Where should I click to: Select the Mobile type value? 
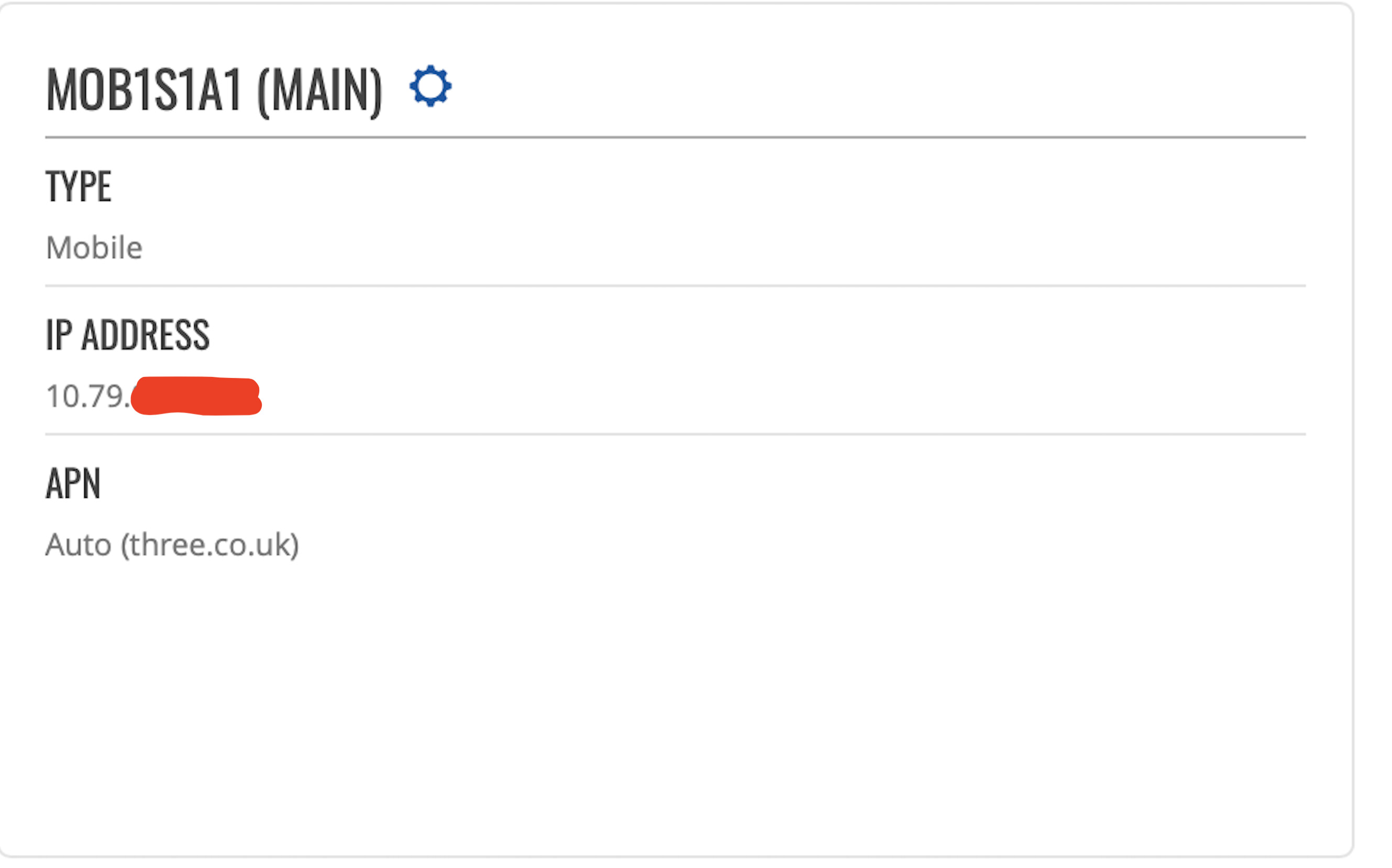pos(94,248)
